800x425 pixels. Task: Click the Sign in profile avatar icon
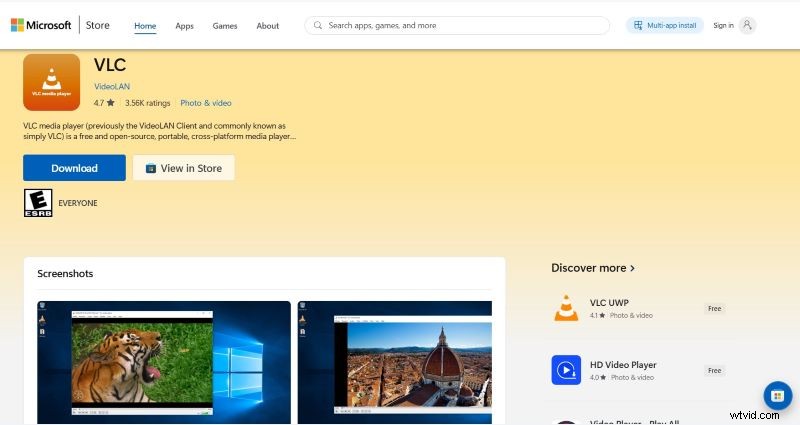click(747, 25)
